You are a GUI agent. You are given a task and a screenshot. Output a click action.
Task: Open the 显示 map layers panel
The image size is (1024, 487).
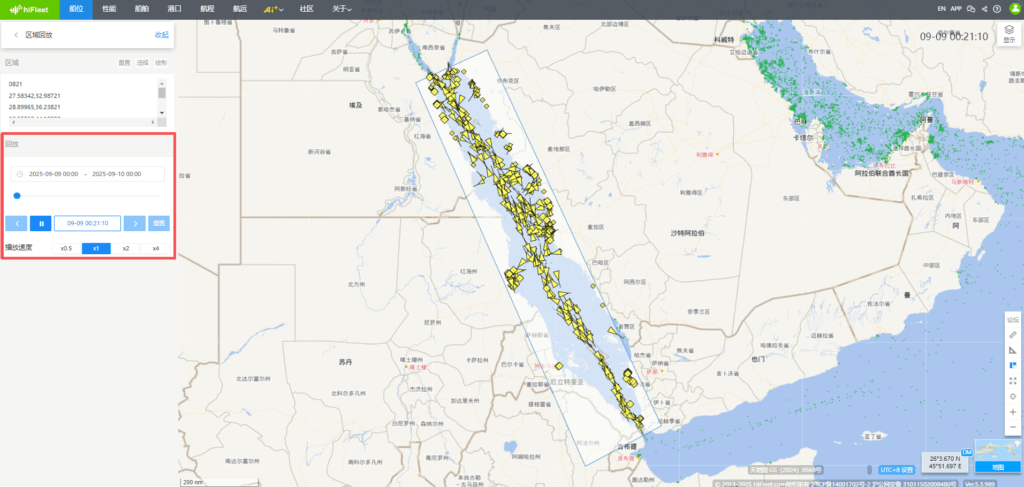[x=1008, y=36]
